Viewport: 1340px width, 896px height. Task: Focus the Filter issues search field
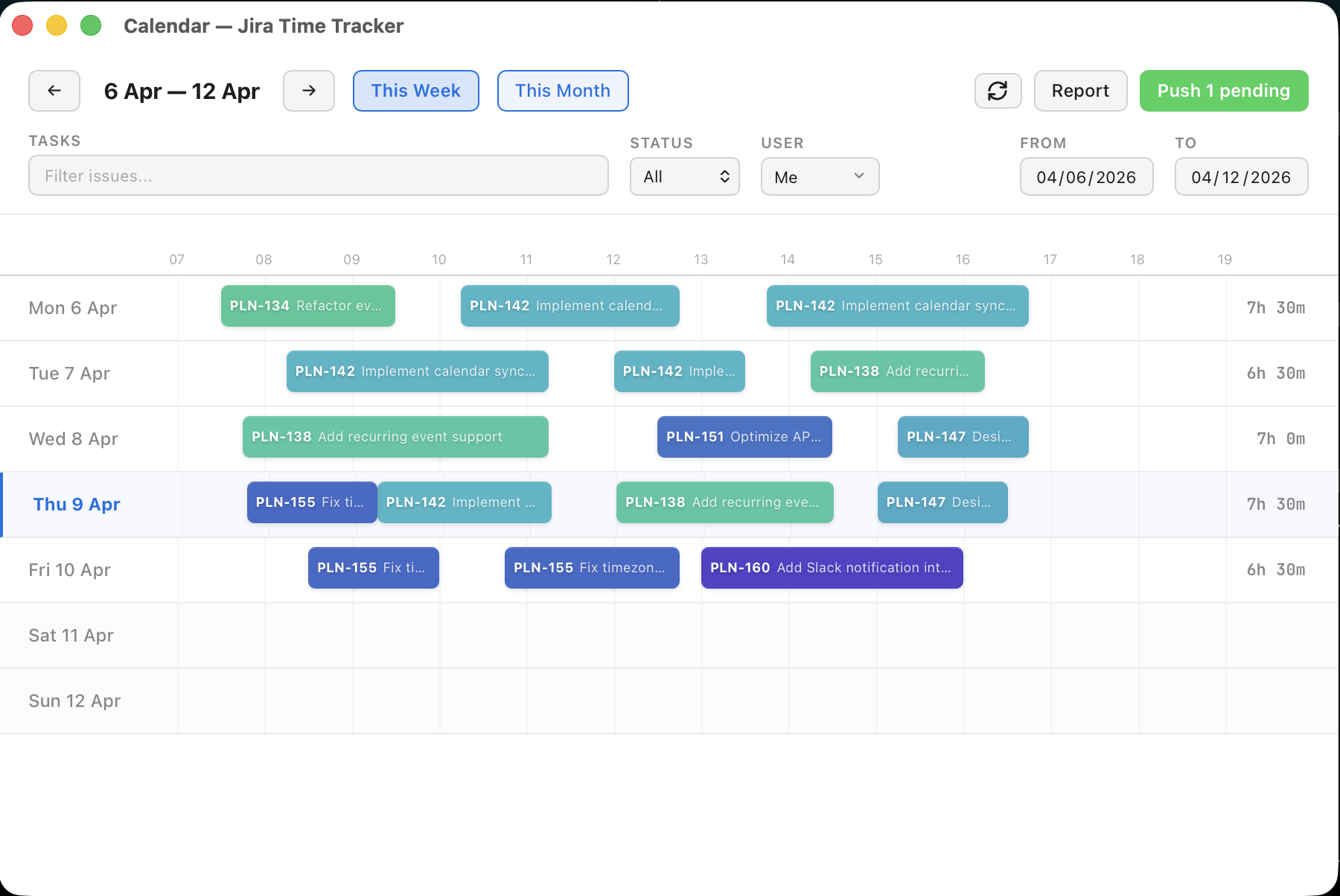[318, 176]
